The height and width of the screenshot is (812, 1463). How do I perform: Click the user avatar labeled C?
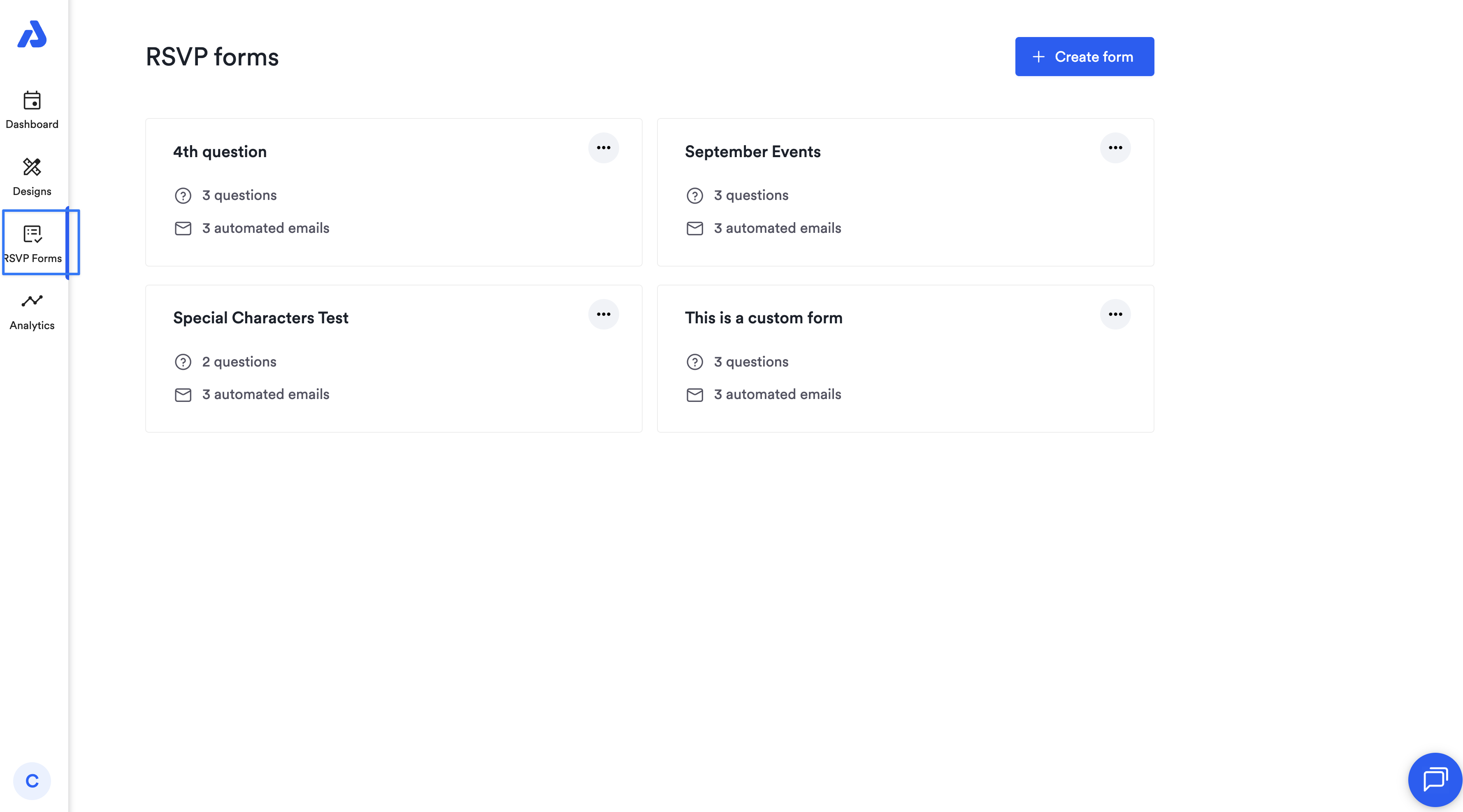pyautogui.click(x=32, y=781)
